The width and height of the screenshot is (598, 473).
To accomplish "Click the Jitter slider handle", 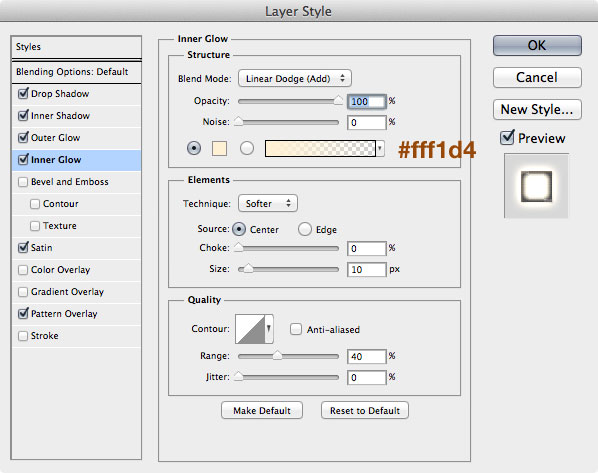I will (238, 376).
